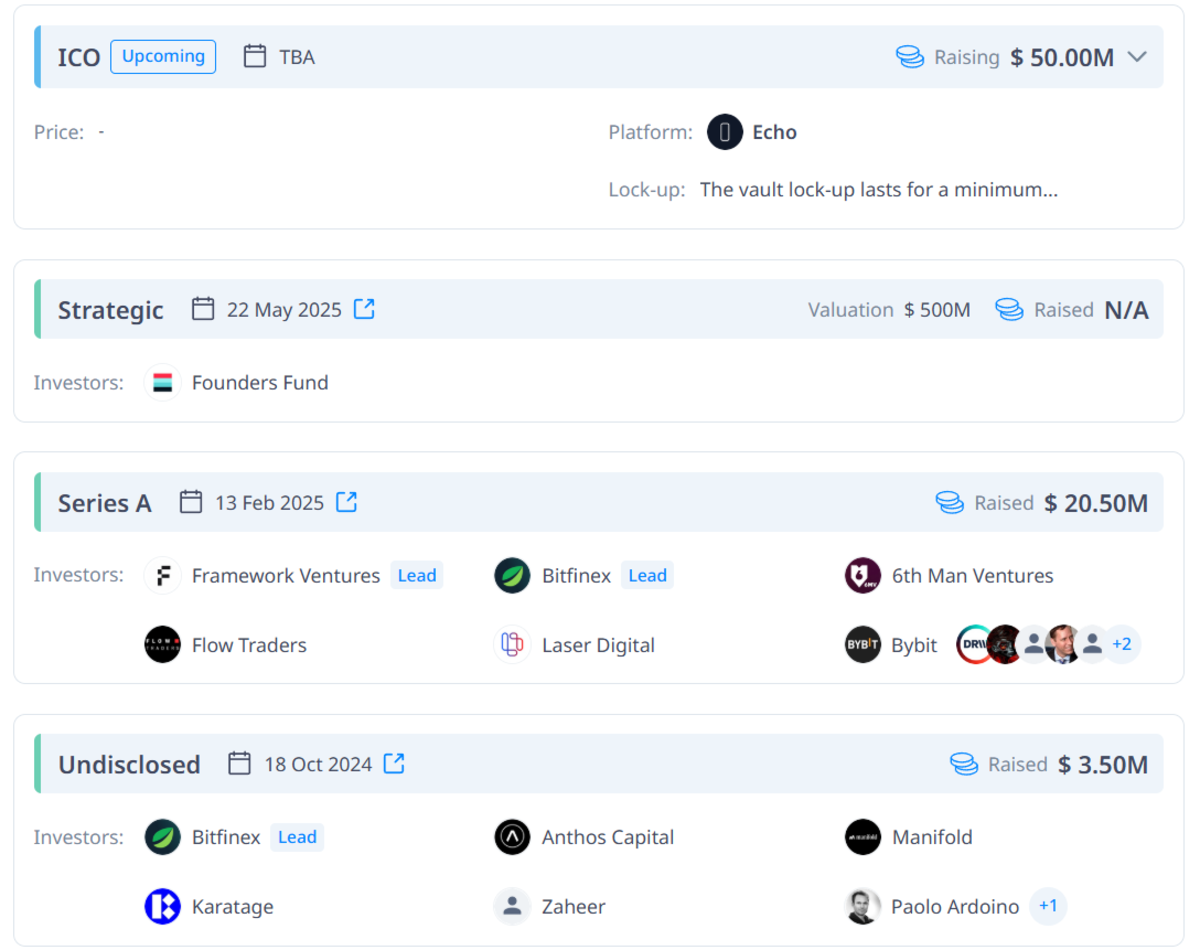
Task: Click the Framework Ventures logo
Action: pos(162,575)
